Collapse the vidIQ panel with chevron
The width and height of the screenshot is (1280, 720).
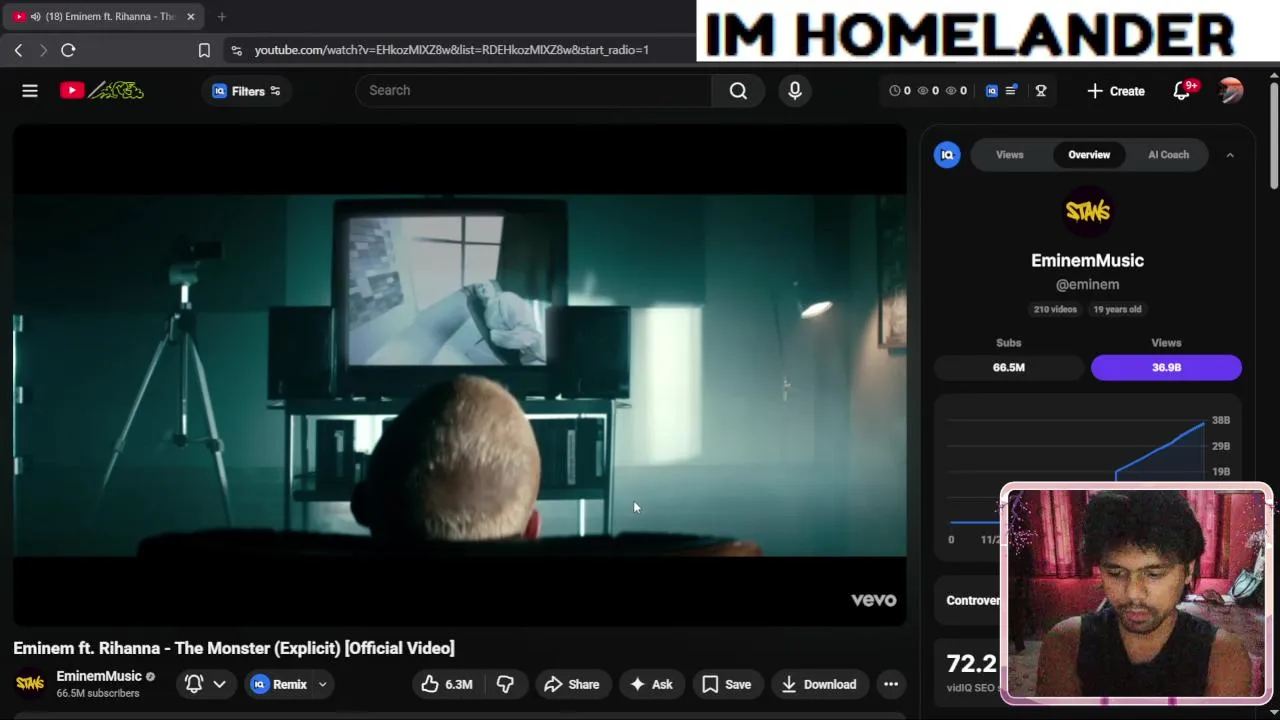(1230, 155)
